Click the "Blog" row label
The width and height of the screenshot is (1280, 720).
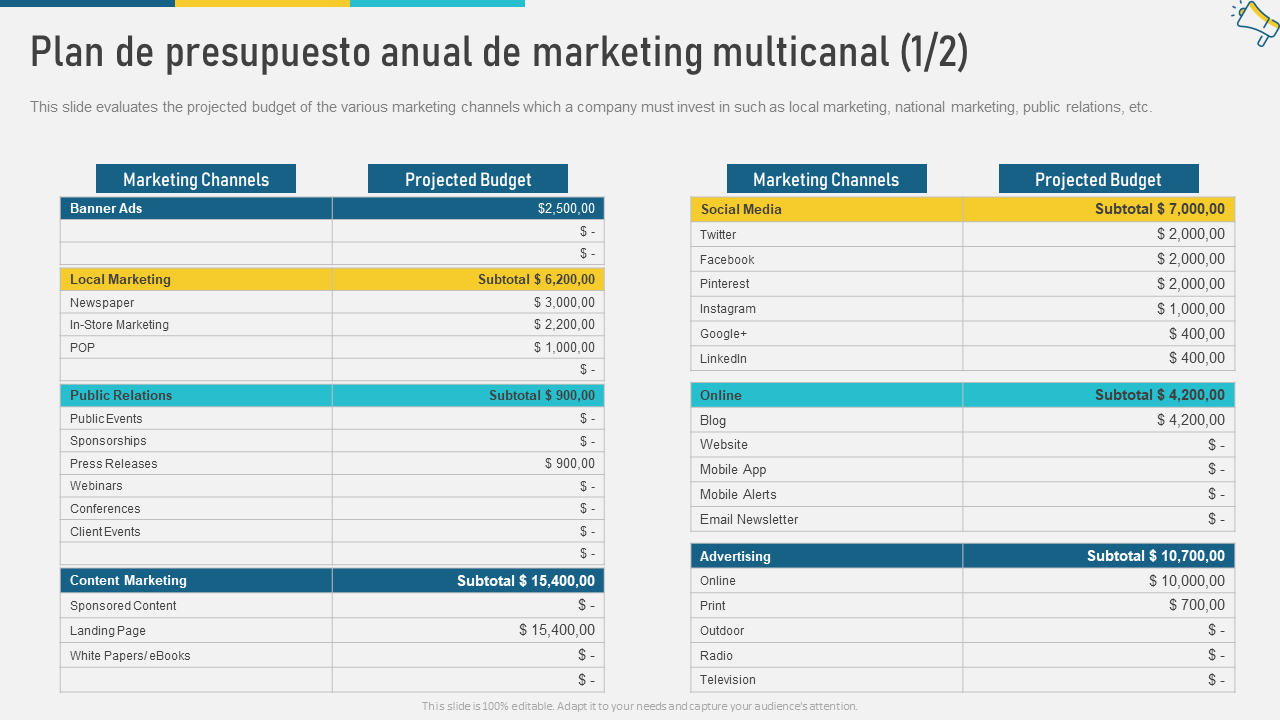click(x=713, y=421)
